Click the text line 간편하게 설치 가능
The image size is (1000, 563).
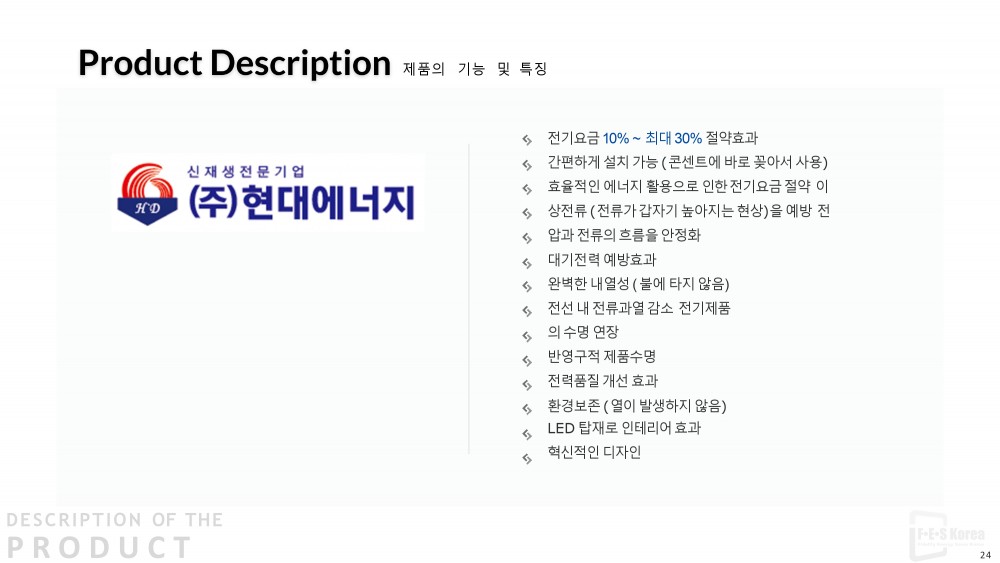click(x=687, y=162)
